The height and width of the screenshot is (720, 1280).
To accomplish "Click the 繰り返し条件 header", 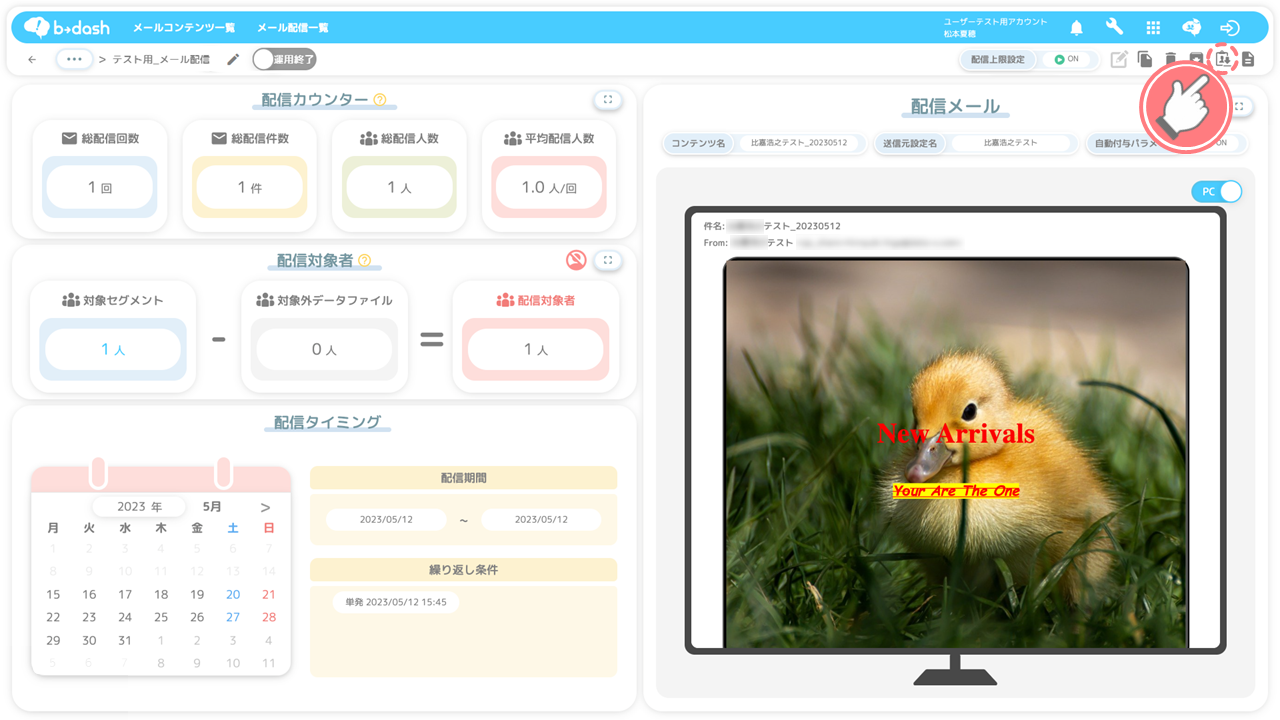I will [464, 570].
